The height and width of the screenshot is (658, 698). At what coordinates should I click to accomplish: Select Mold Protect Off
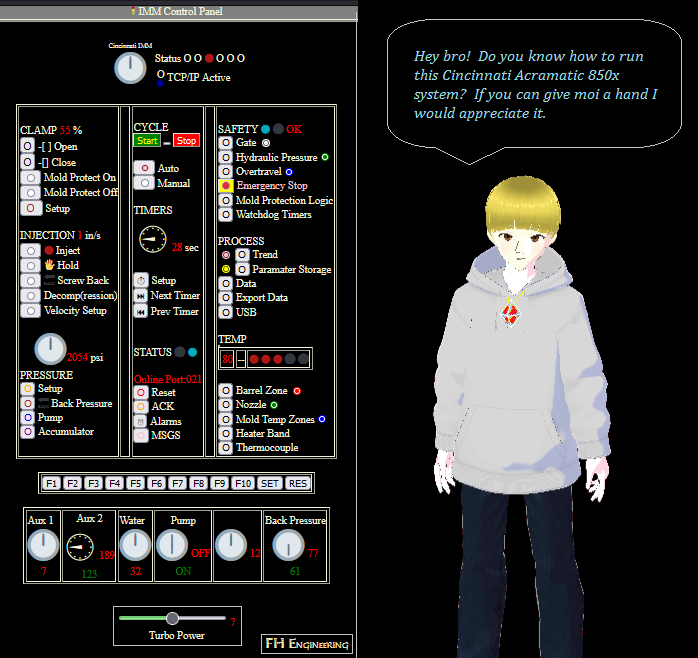point(31,193)
